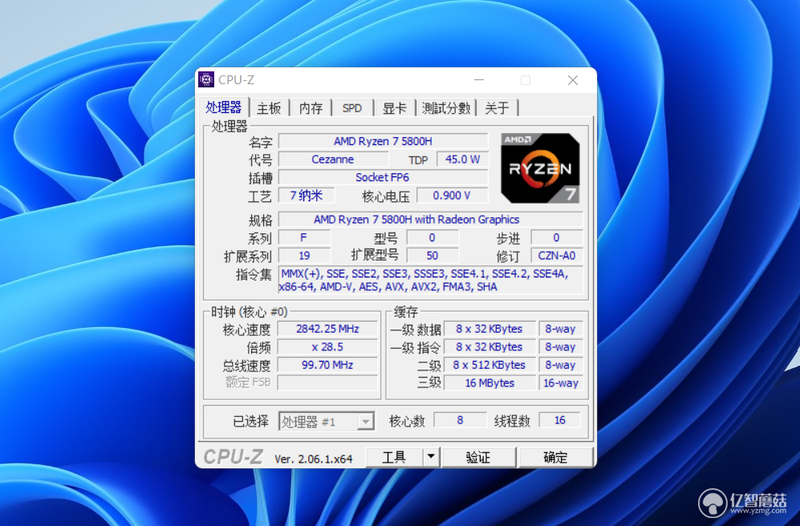Click the 16 MBytes L3 cache value

489,383
